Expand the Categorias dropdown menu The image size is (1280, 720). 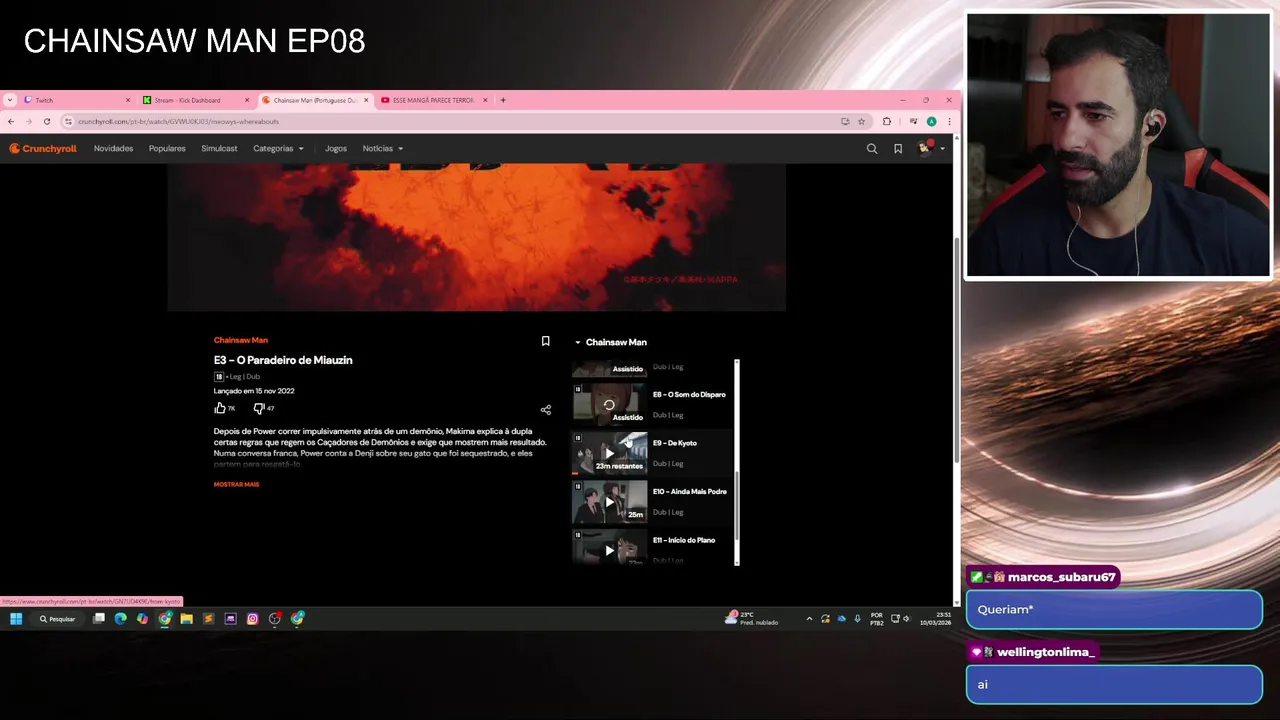pyautogui.click(x=278, y=148)
